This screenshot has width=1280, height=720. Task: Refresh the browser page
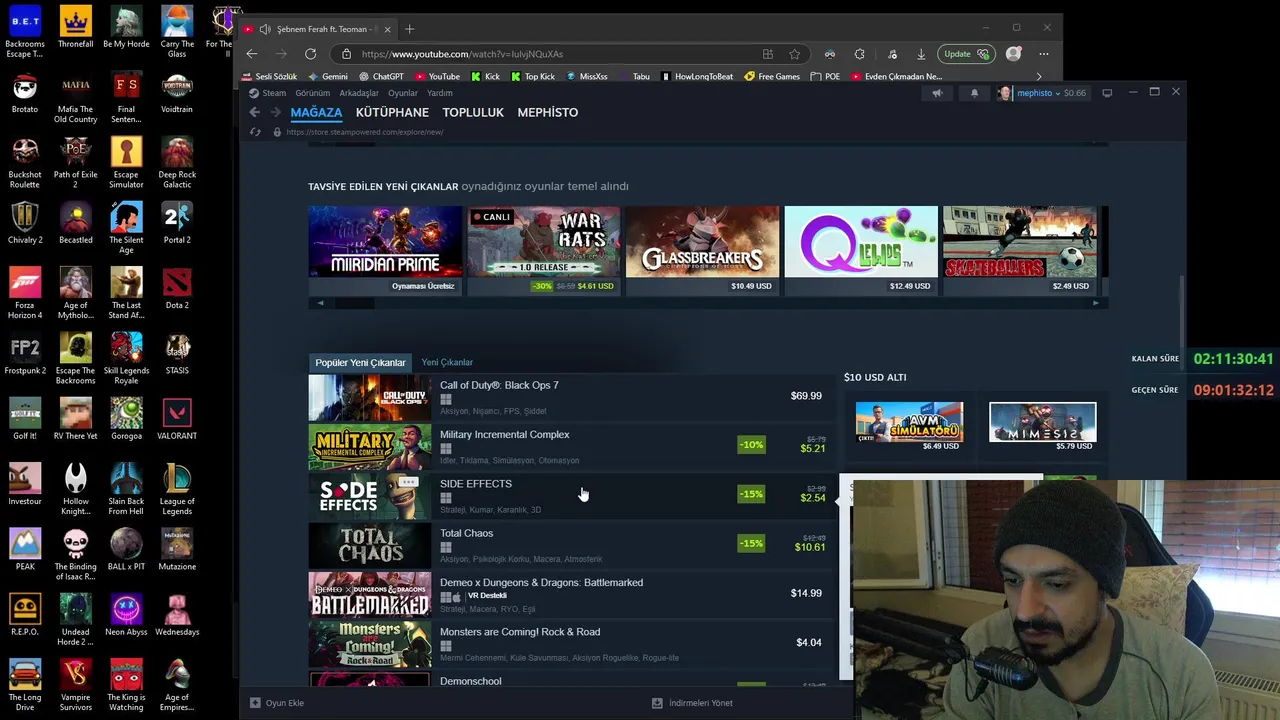point(311,54)
